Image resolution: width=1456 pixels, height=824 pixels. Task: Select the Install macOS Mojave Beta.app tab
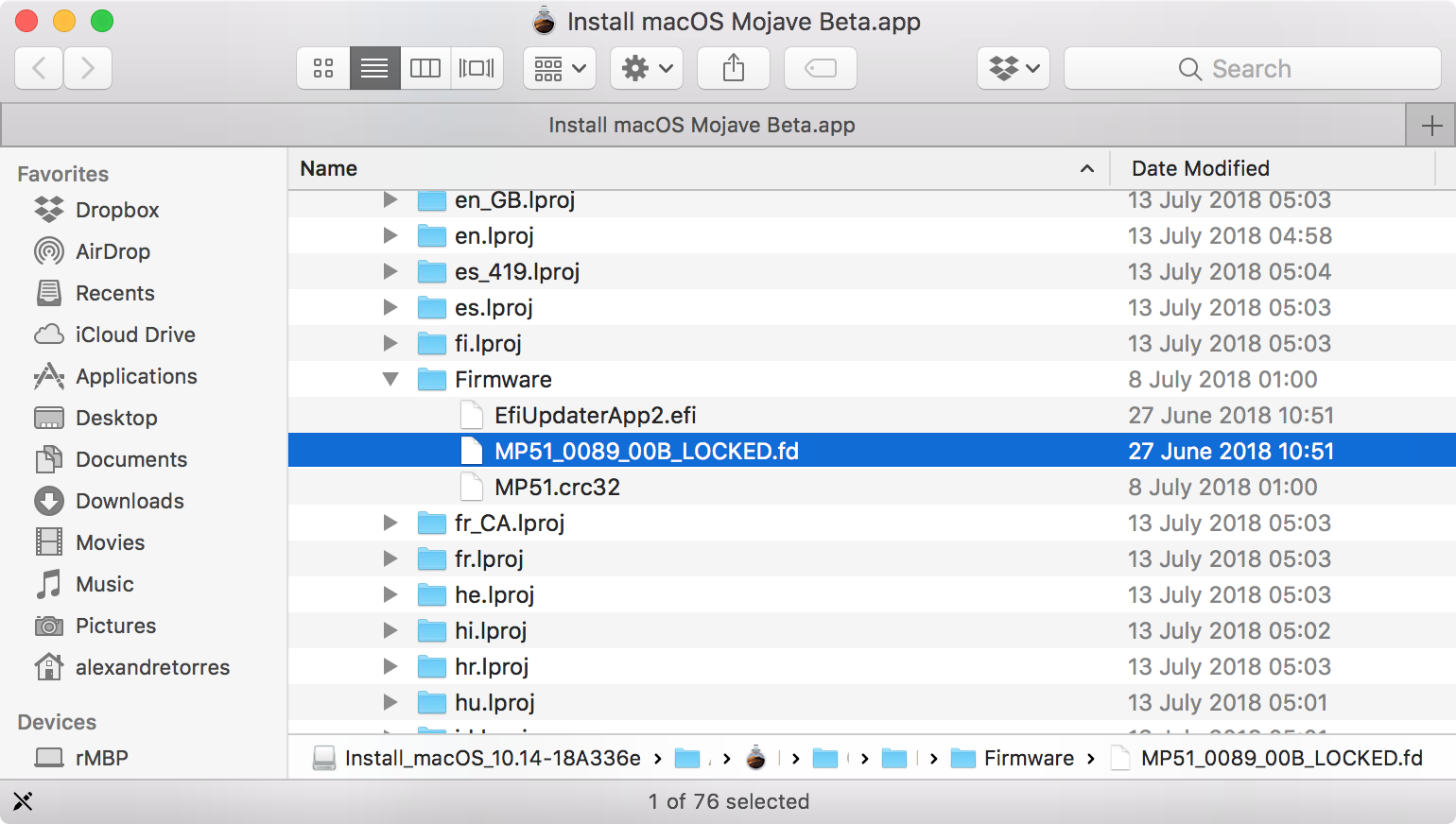coord(702,125)
